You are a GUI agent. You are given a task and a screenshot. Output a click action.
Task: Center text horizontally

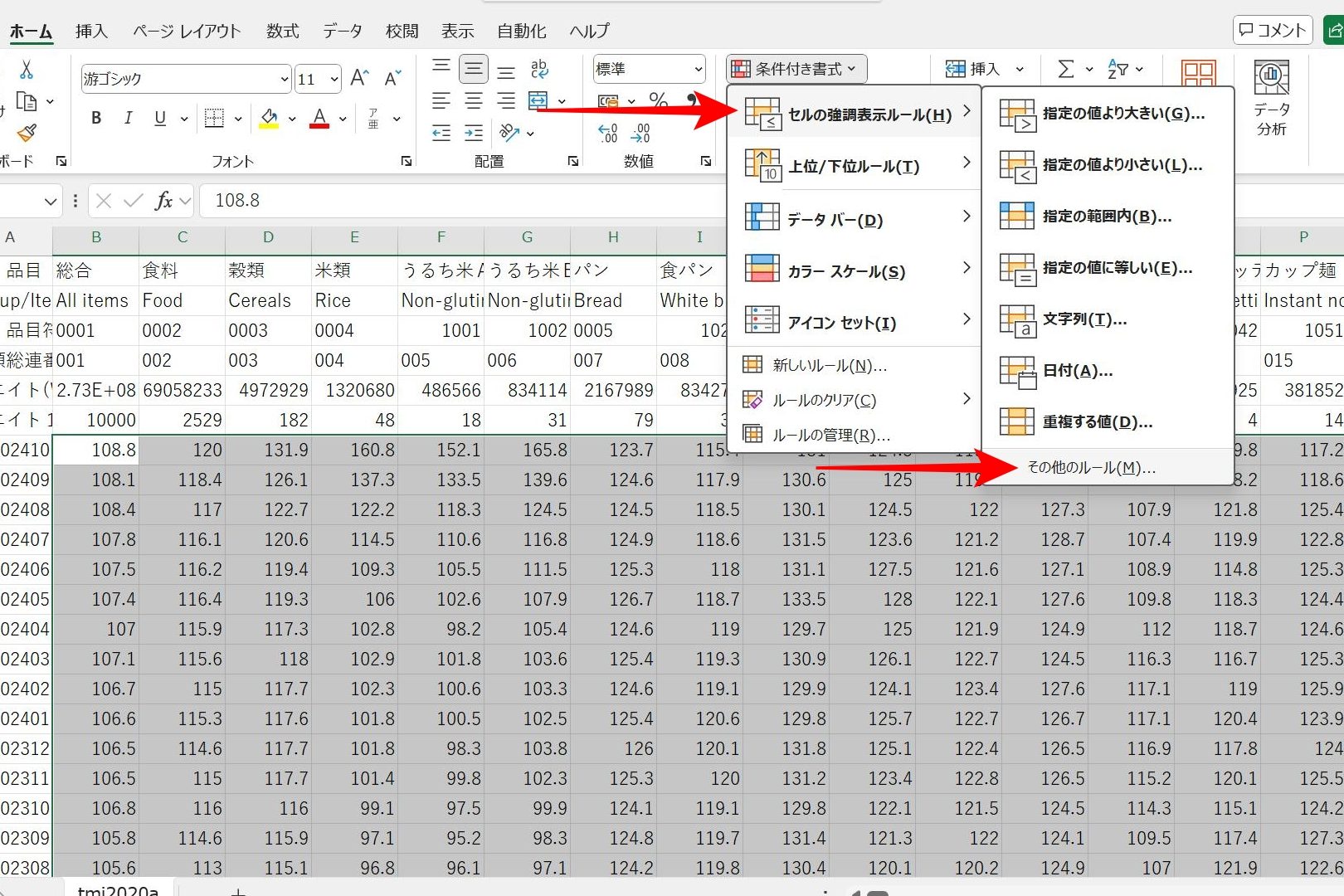474,100
